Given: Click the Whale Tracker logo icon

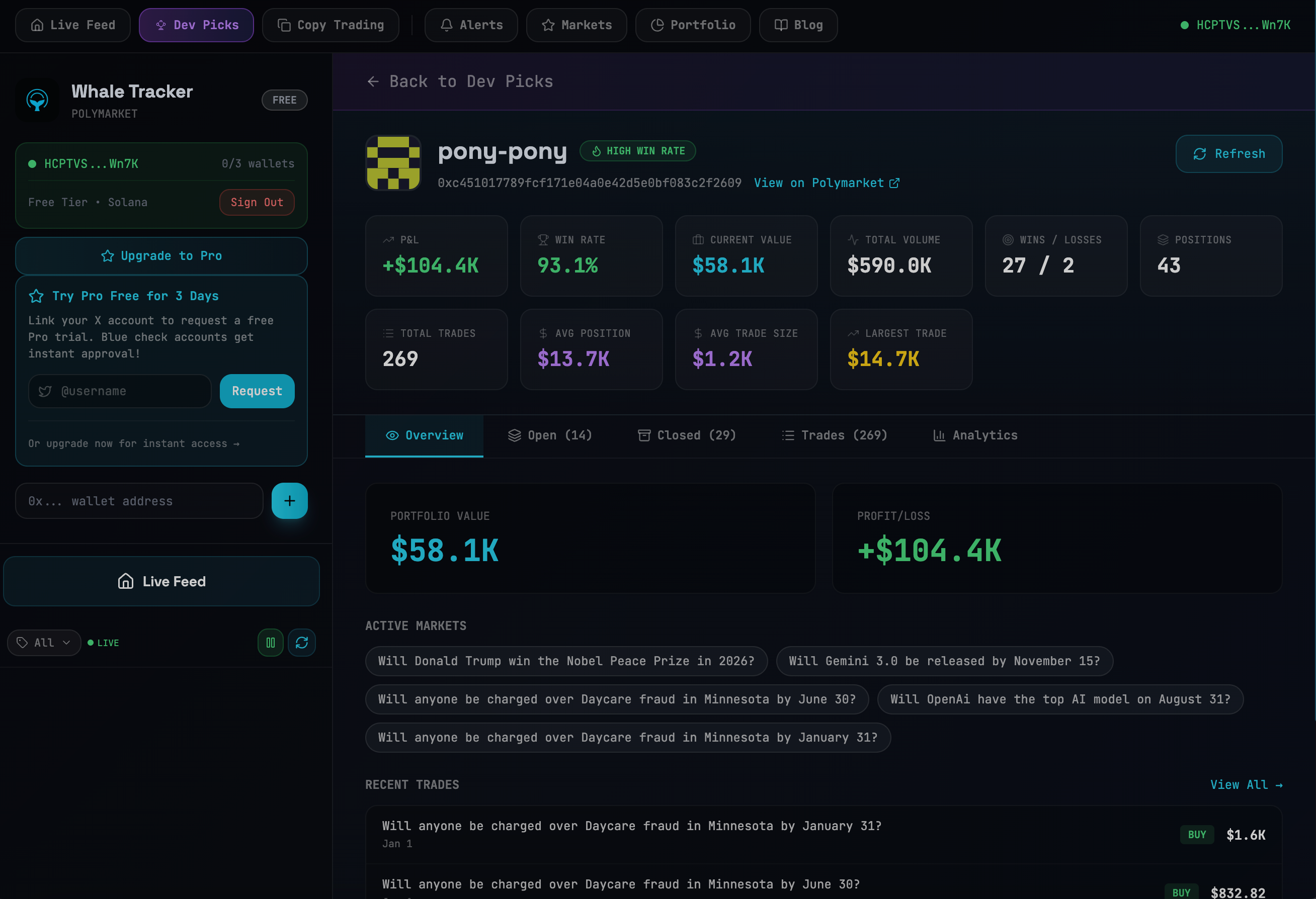Looking at the screenshot, I should pos(37,100).
